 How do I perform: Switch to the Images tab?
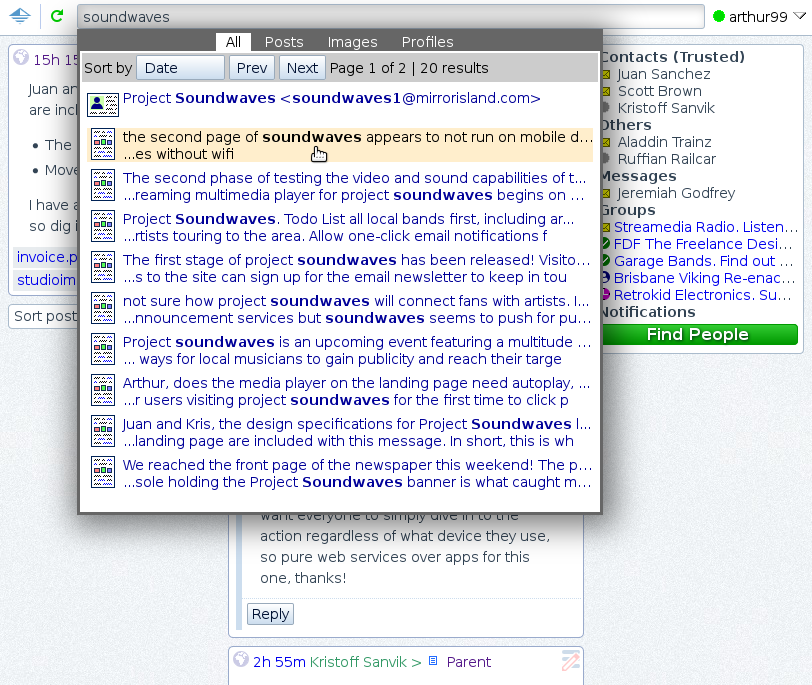pyautogui.click(x=352, y=42)
